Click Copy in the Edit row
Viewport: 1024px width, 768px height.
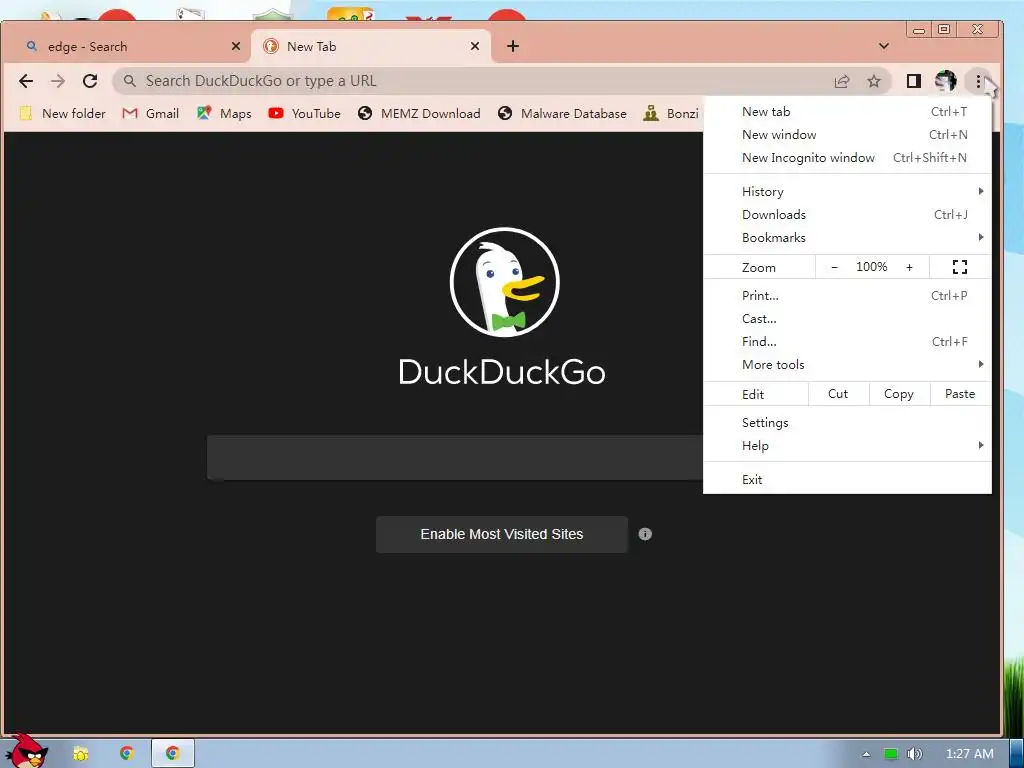coord(899,394)
